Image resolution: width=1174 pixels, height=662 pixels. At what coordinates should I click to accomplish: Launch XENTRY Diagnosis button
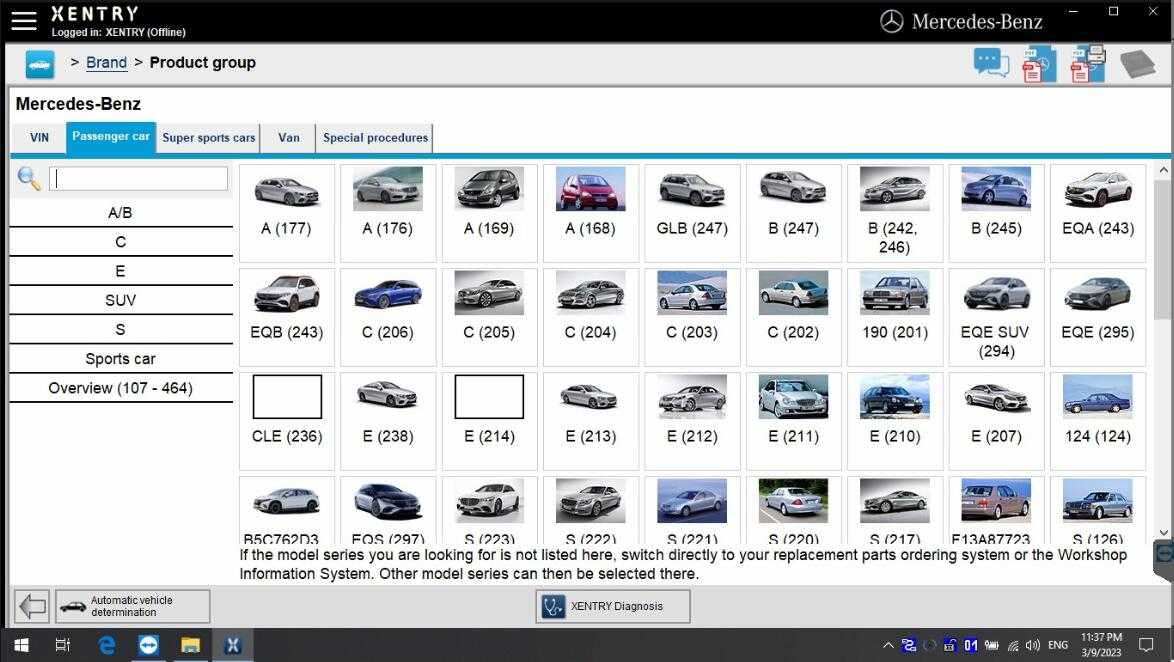point(613,606)
